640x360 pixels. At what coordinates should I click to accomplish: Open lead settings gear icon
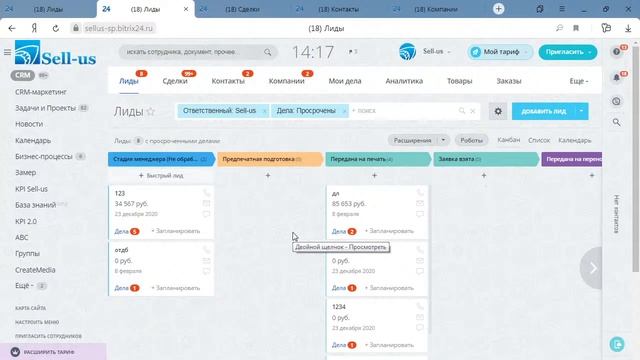click(x=498, y=111)
